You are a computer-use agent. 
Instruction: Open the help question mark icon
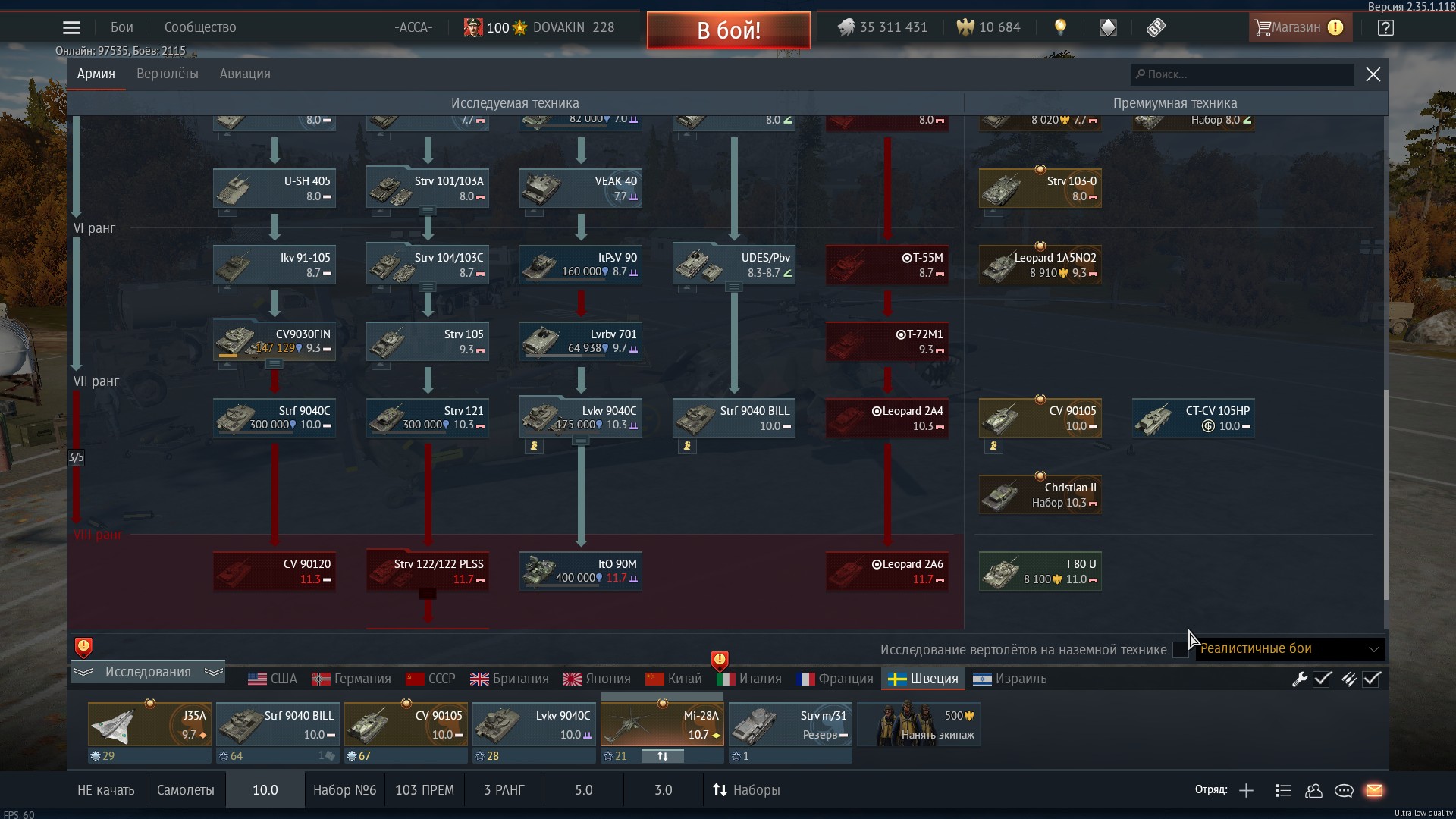click(1385, 28)
